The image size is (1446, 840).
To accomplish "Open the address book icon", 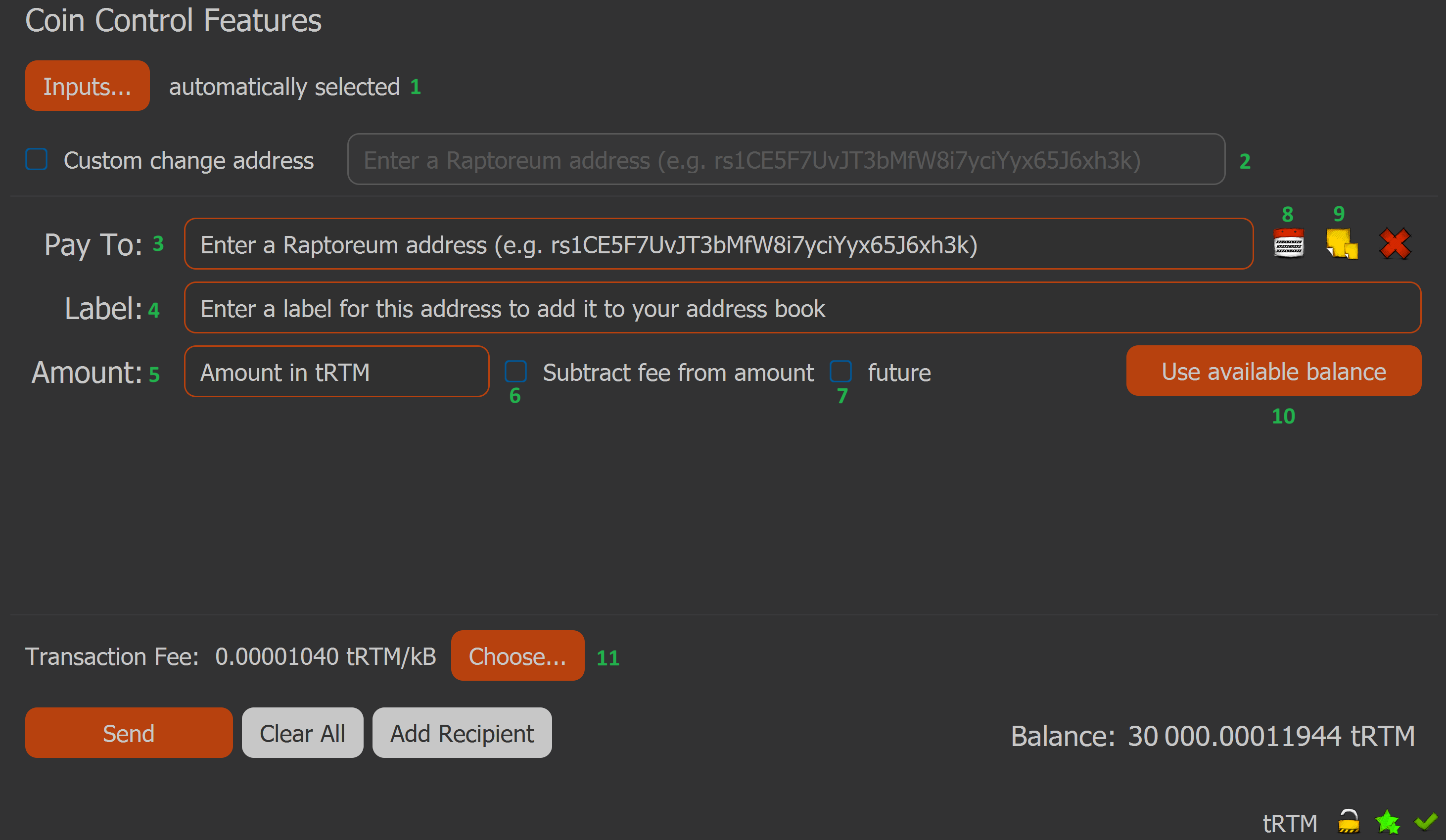I will click(1289, 244).
